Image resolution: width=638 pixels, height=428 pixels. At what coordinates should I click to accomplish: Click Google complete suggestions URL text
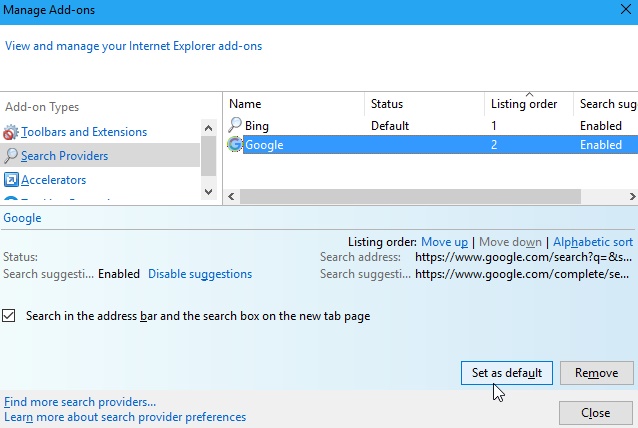(x=522, y=274)
